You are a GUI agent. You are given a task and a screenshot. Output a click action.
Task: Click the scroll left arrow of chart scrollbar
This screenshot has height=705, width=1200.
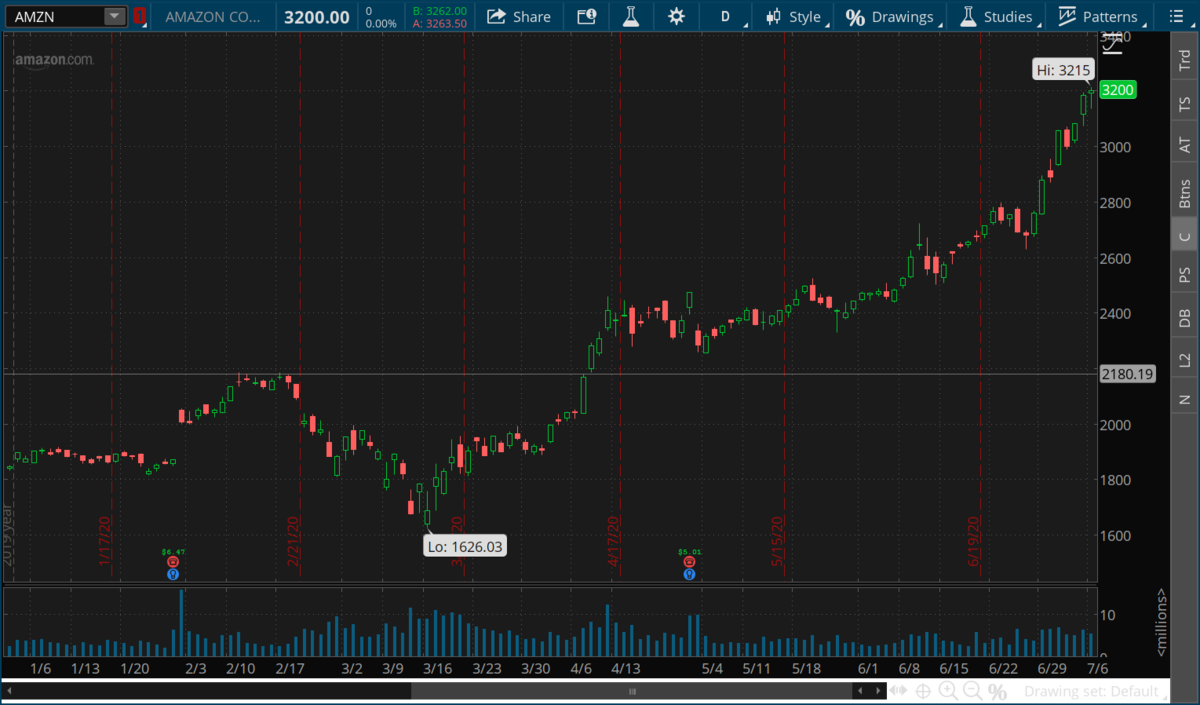(10, 691)
